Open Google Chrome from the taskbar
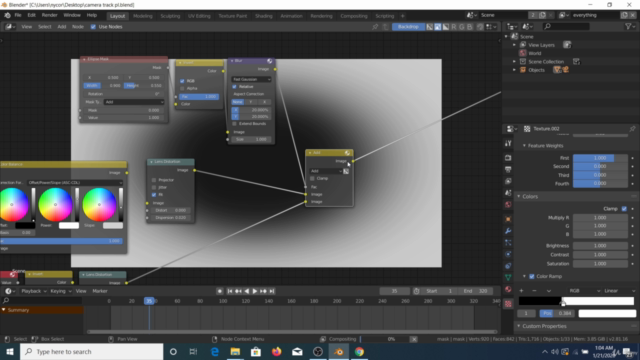 (359, 351)
